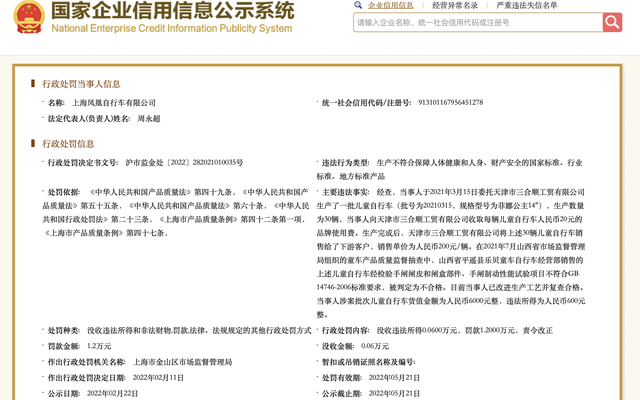This screenshot has width=640, height=400.
Task: Select decision number 沪市监金处〔2022〕282021010035号
Action: pyautogui.click(x=184, y=162)
